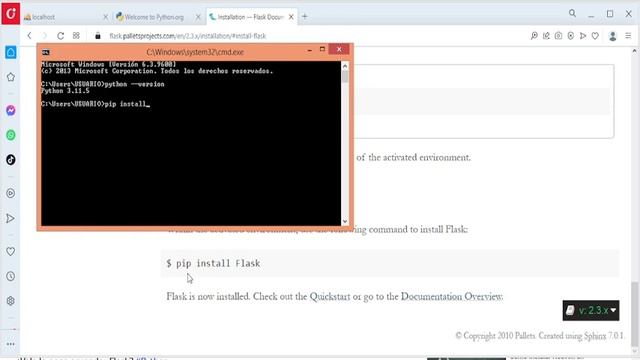
Task: Maximize the cmd.exe window
Action: (x=322, y=49)
